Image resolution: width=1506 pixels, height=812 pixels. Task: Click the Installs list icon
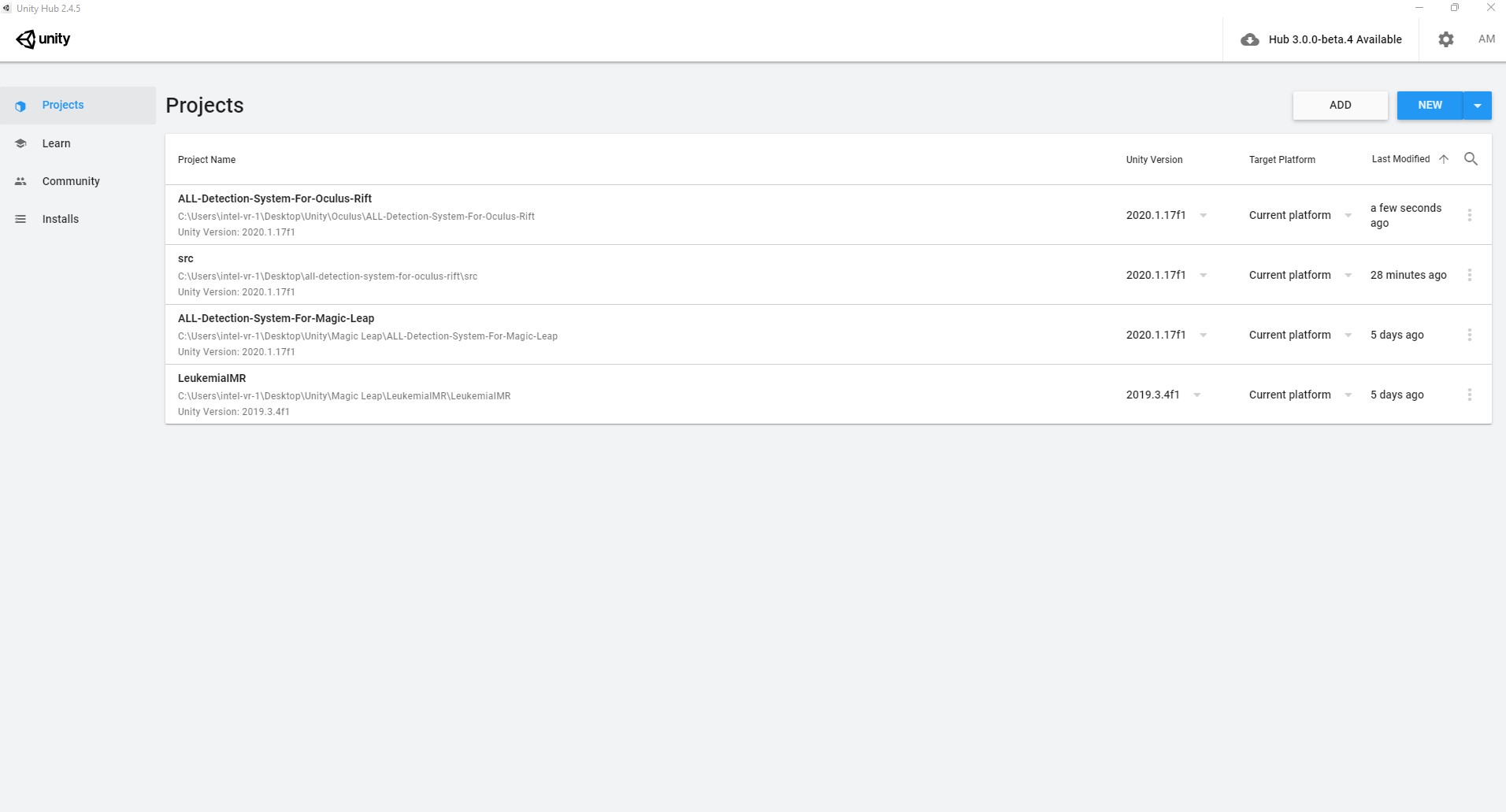20,219
